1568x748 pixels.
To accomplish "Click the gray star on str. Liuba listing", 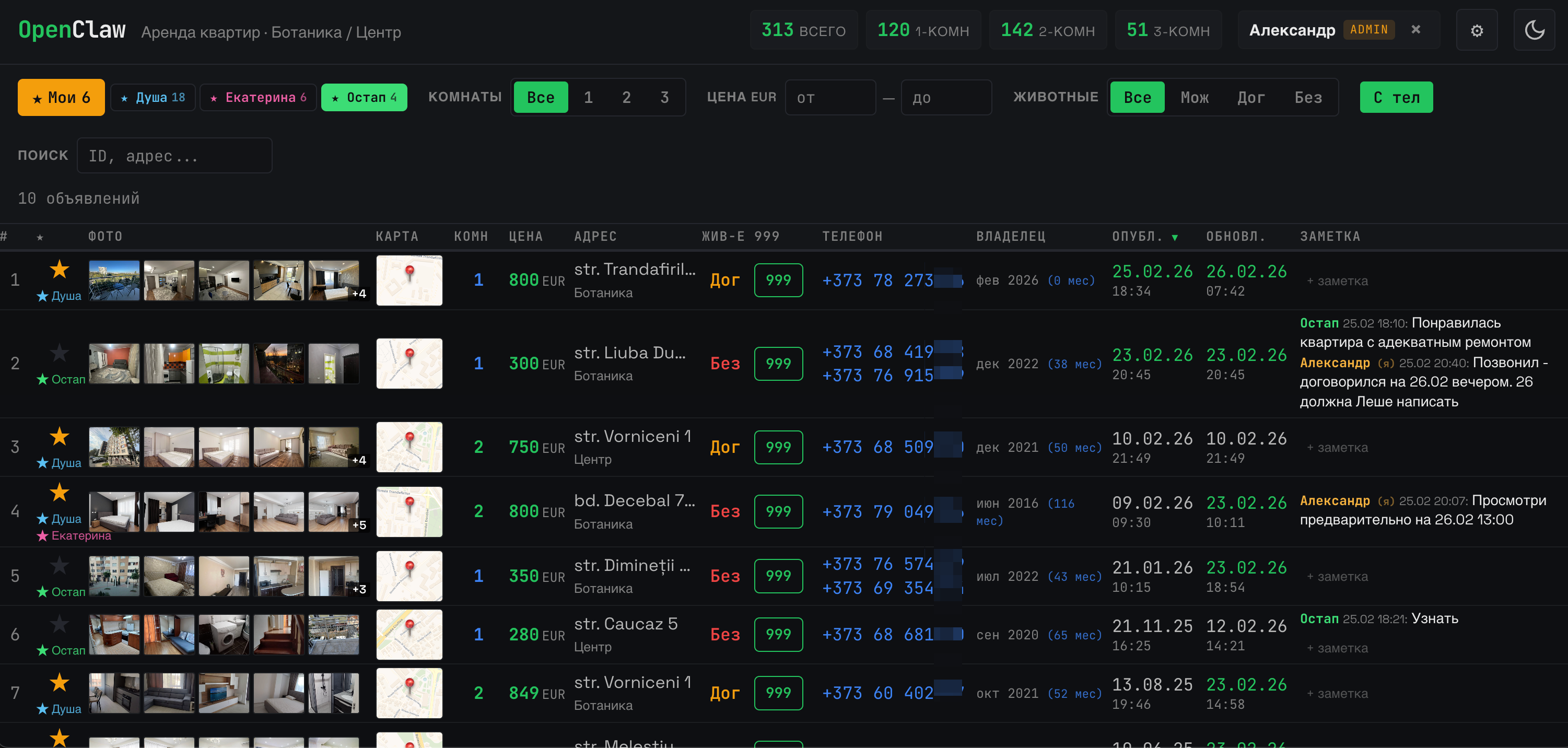I will tap(59, 353).
